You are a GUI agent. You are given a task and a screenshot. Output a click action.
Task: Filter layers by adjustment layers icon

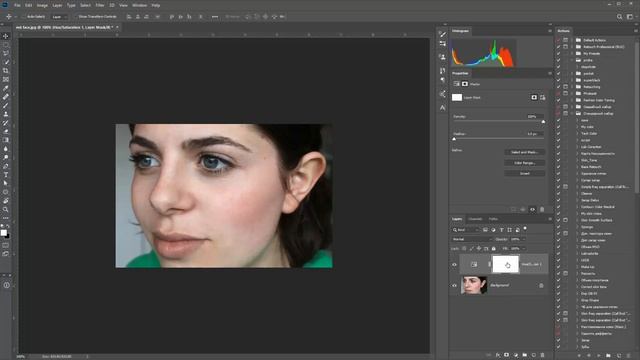[x=493, y=230]
